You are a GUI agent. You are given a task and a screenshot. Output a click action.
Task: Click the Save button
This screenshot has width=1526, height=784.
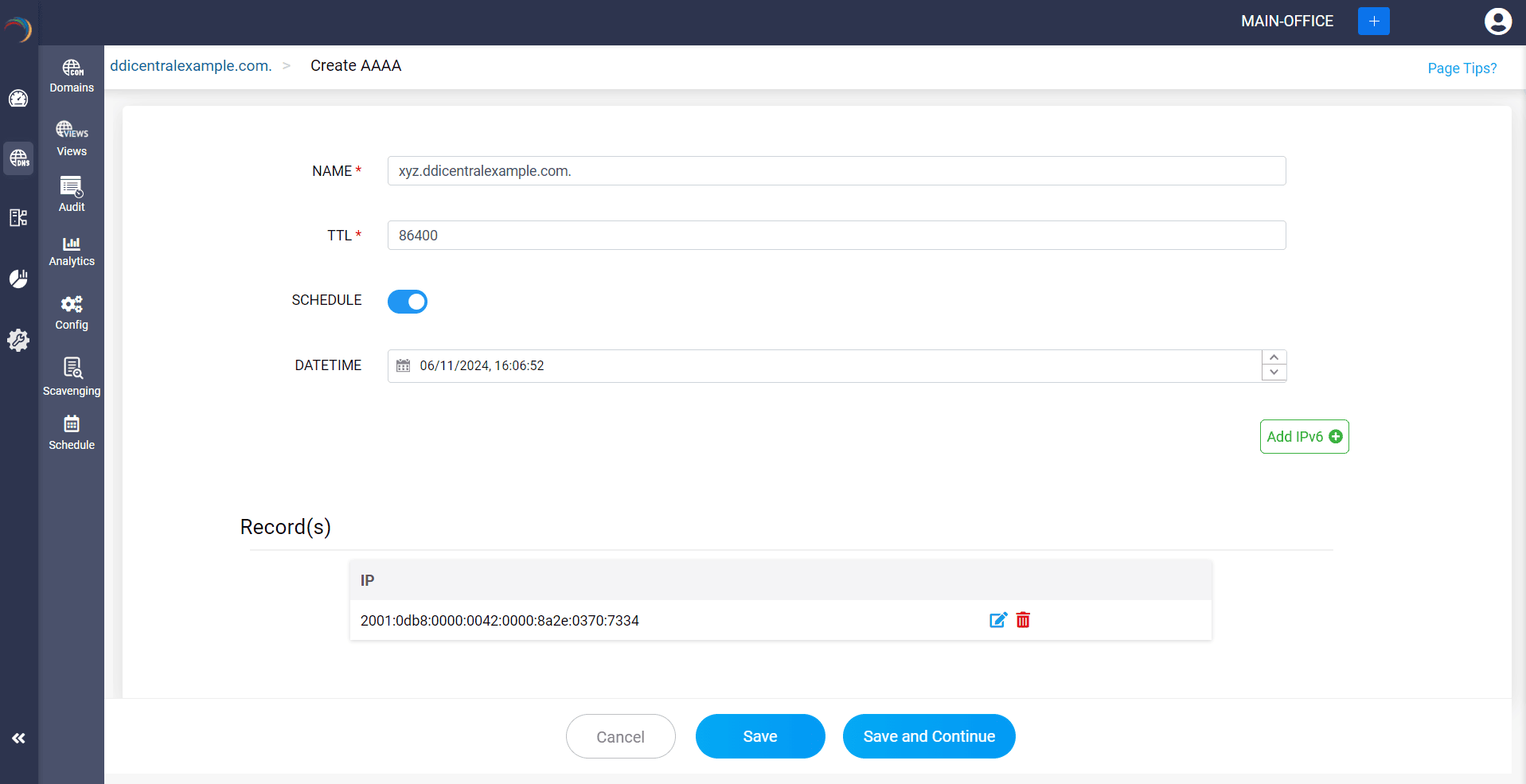[x=760, y=737]
